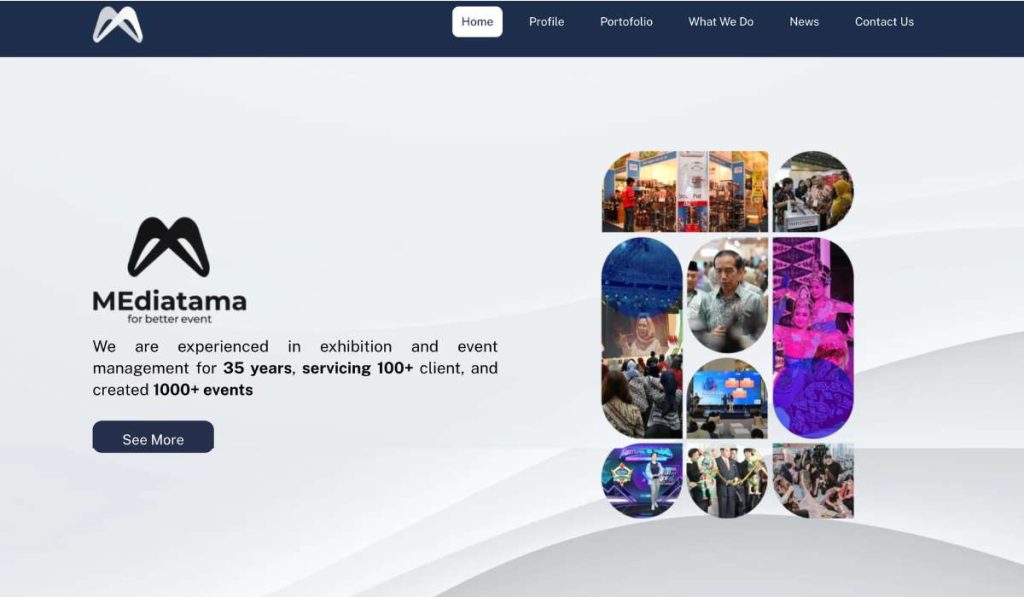The width and height of the screenshot is (1024, 597).
Task: Click the Mediatama logo in the navigation bar
Action: [x=118, y=25]
